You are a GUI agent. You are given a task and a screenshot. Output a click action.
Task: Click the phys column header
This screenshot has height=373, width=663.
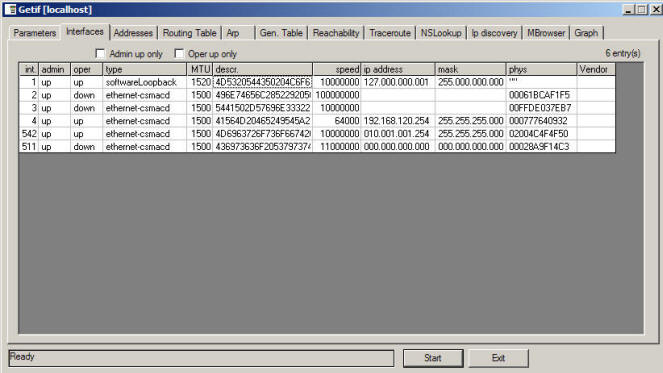[541, 69]
